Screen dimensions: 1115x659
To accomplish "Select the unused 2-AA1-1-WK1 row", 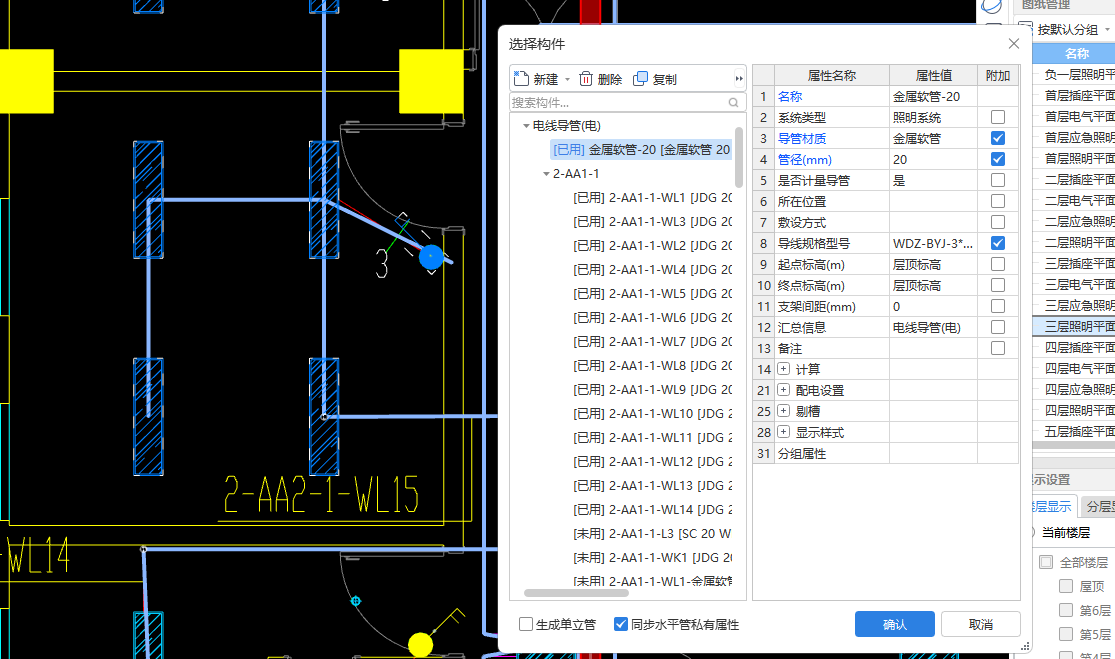I will pos(653,558).
